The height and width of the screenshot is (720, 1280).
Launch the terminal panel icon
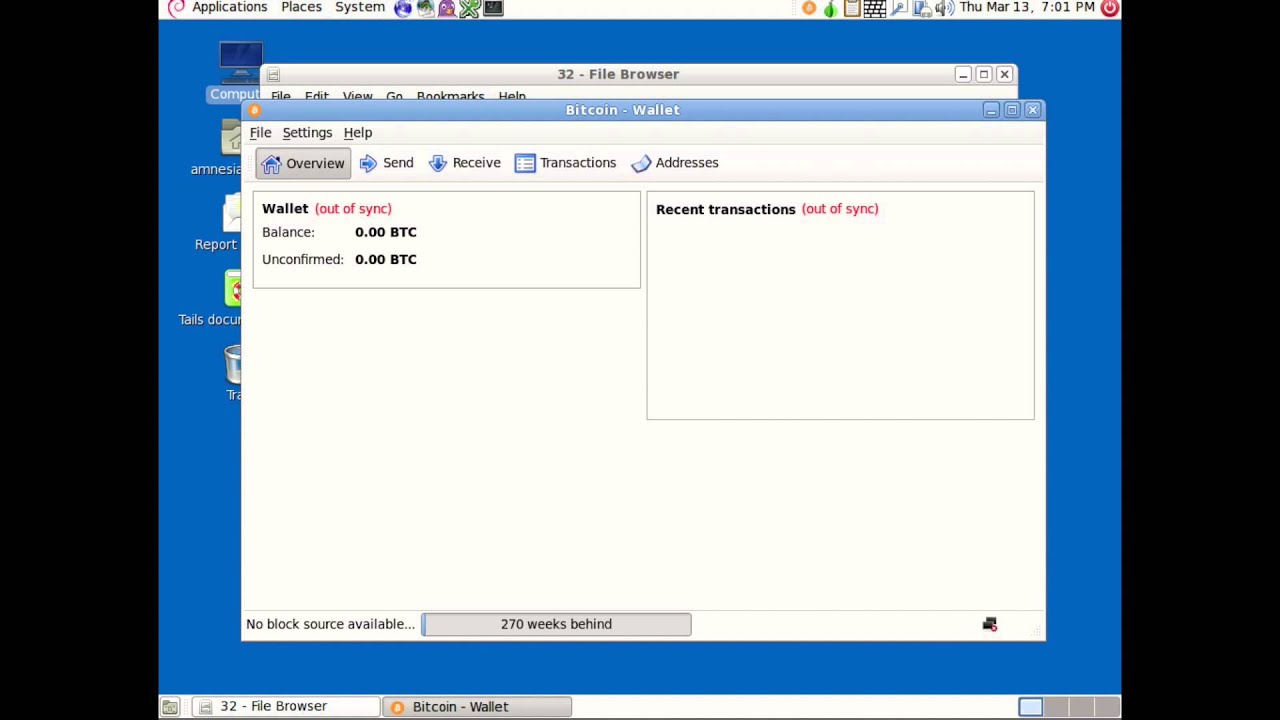[493, 8]
